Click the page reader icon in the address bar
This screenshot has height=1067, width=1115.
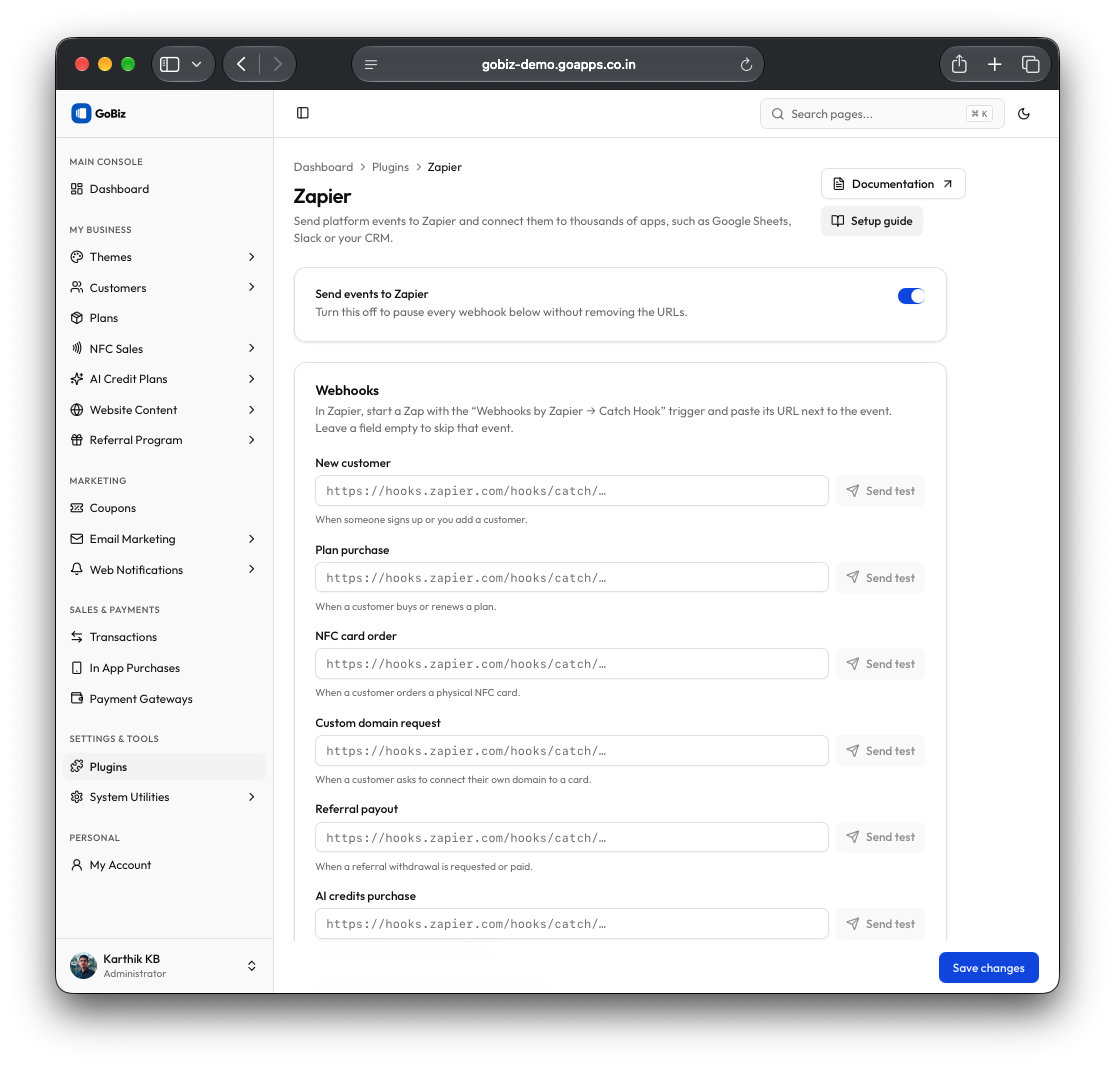tap(371, 65)
